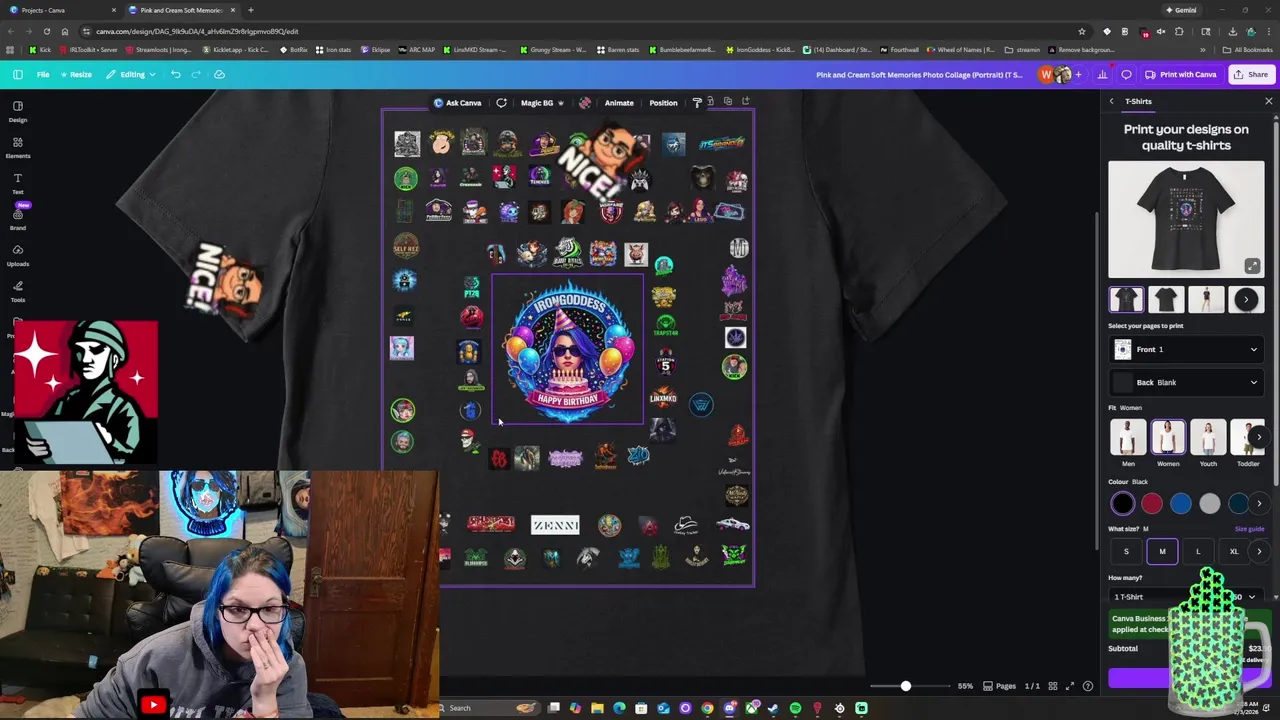
Task: Pick the blue colour swatch
Action: [x=1181, y=504]
